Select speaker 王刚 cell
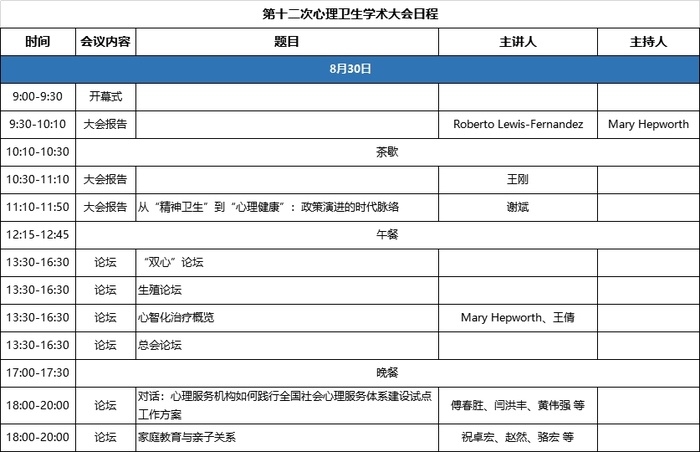The width and height of the screenshot is (700, 452). coord(517,180)
